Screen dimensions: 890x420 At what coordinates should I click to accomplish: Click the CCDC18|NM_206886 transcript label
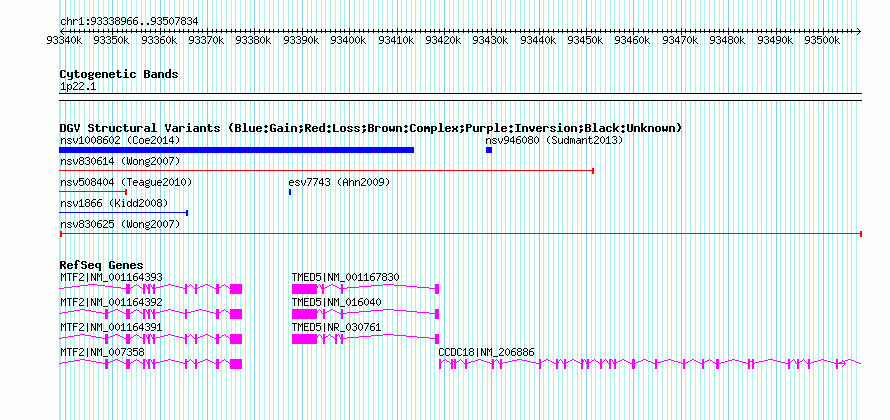[x=486, y=352]
